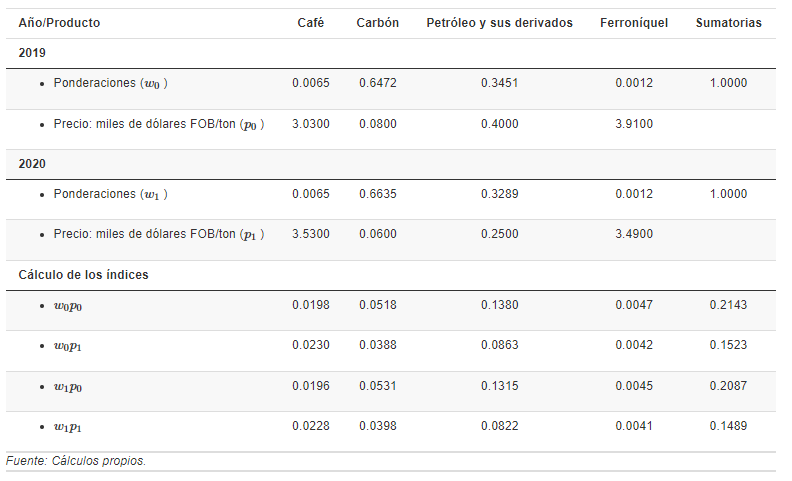This screenshot has width=792, height=481.
Task: Click the 2019 Carbón weighting value 0.6472
Action: coord(378,83)
